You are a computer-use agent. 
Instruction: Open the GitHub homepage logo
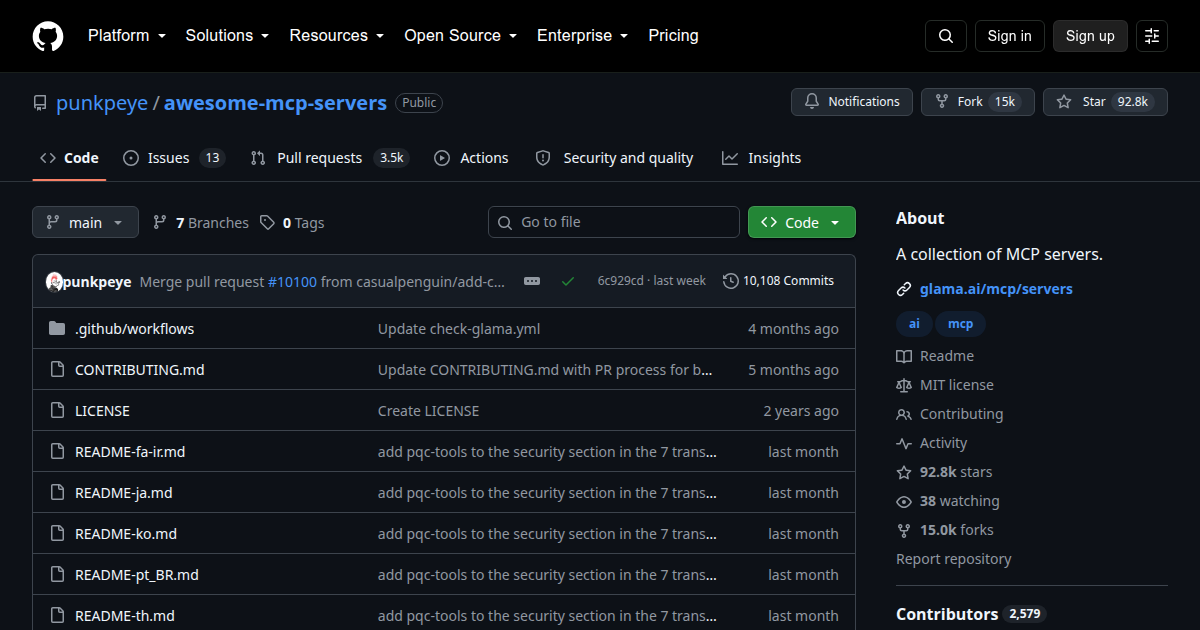click(x=48, y=36)
